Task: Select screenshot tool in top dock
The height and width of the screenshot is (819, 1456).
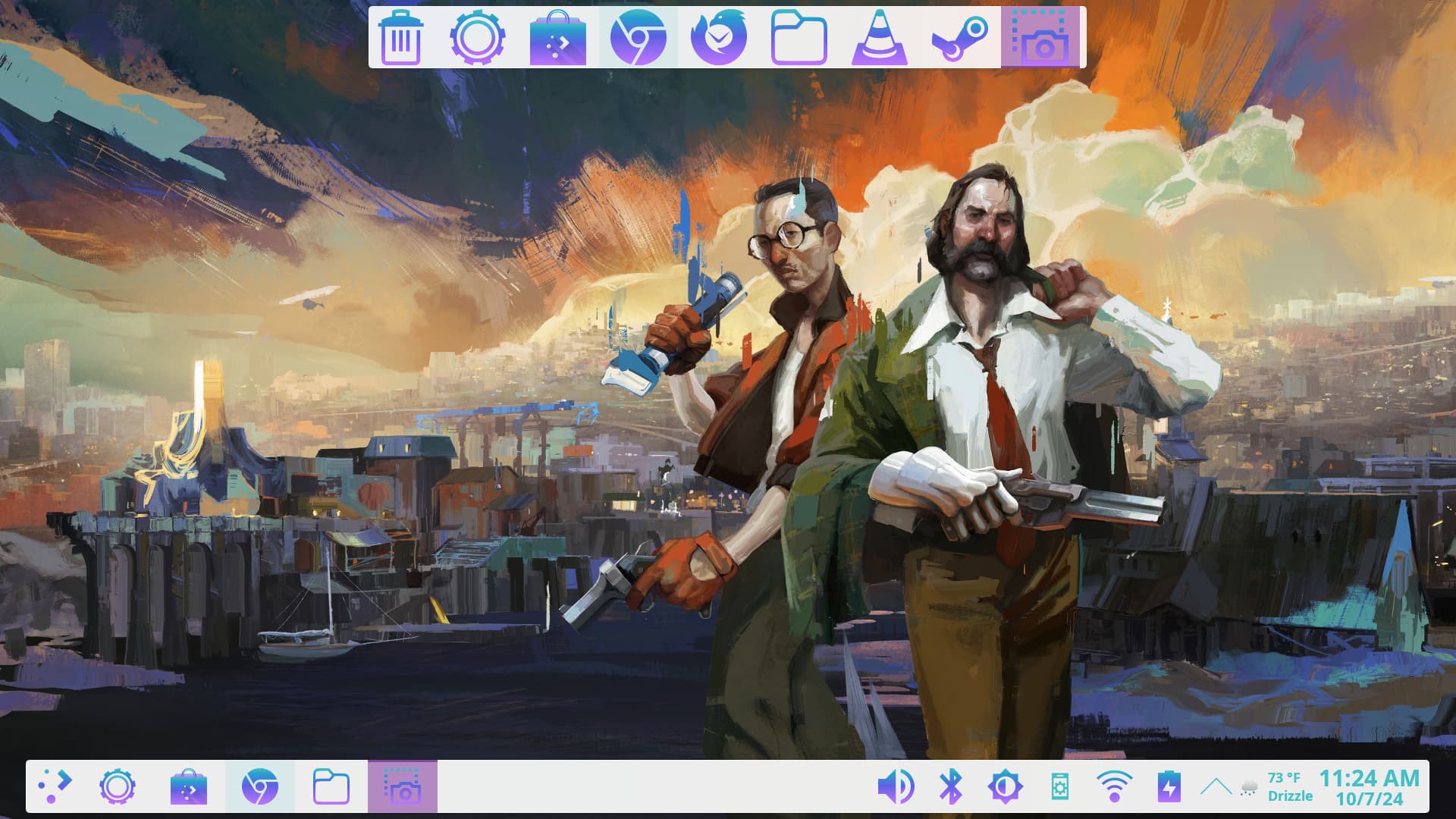Action: [1040, 37]
